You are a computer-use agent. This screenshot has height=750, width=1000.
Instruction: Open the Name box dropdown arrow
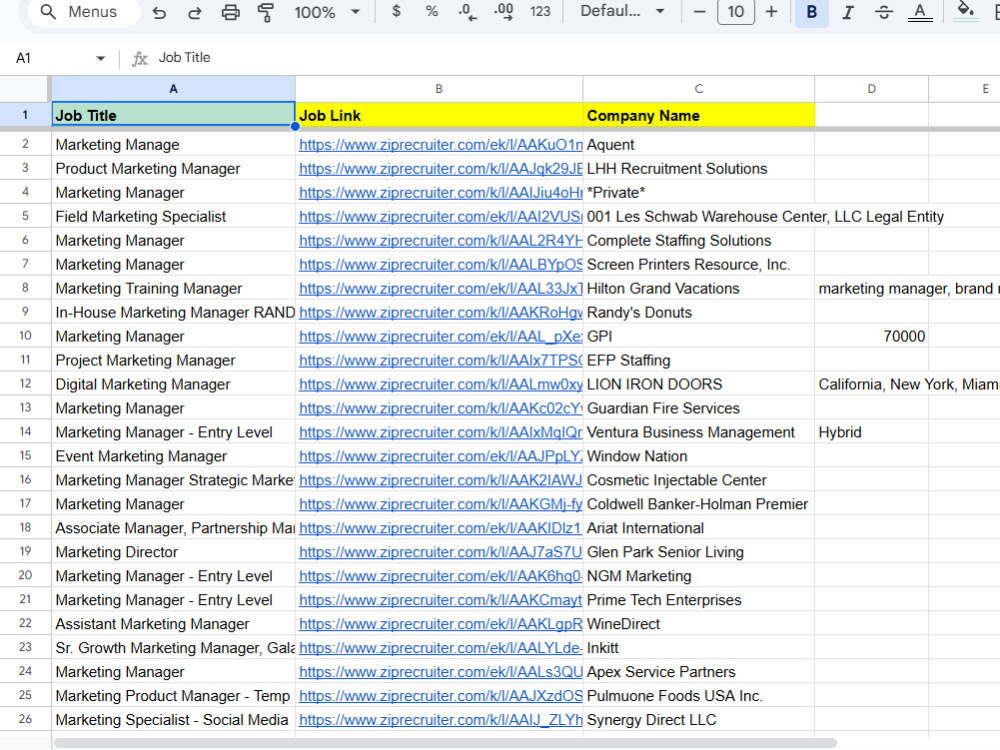click(100, 58)
